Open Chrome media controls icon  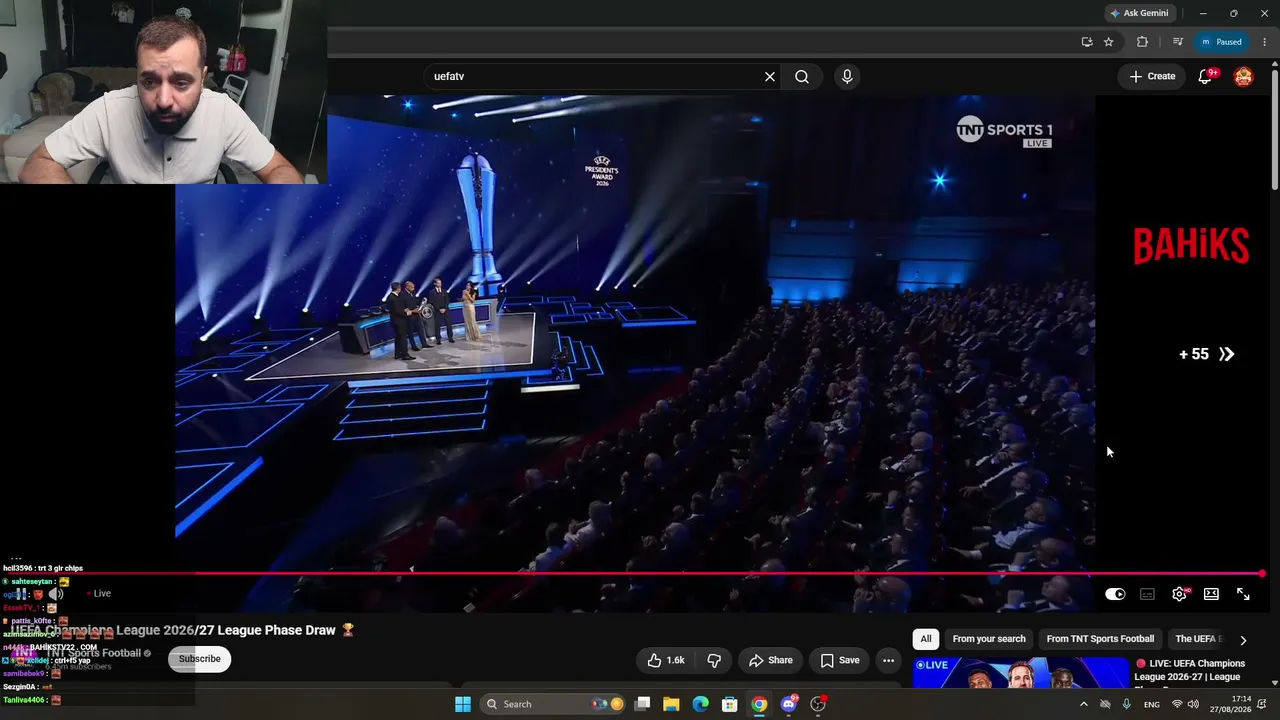point(1178,42)
